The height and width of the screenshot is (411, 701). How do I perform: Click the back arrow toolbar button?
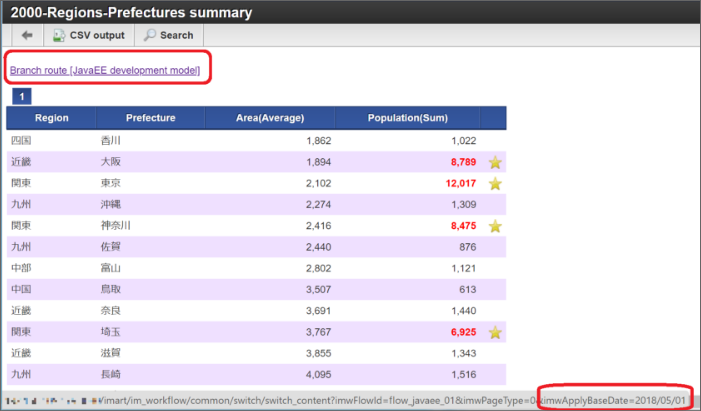point(26,35)
